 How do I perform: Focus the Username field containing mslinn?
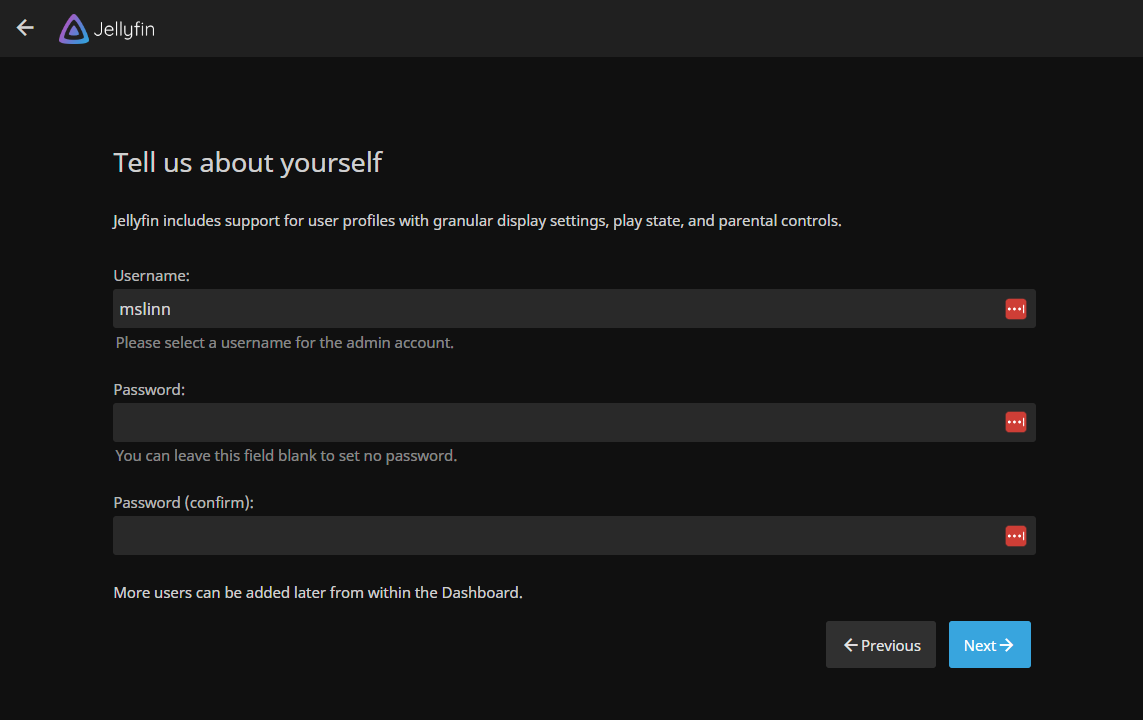coord(550,309)
